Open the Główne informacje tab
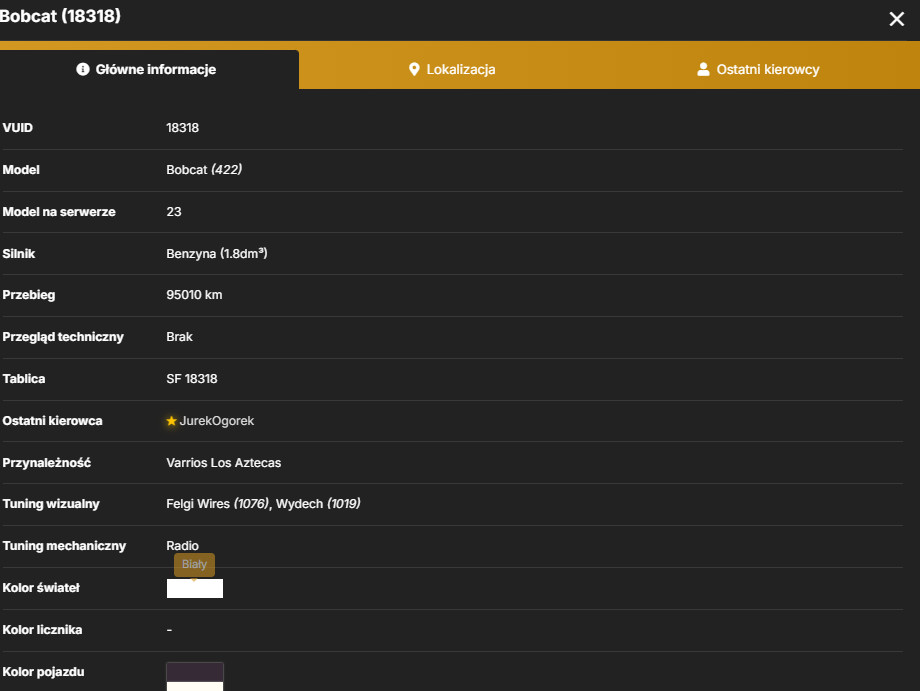The image size is (920, 691). point(149,69)
